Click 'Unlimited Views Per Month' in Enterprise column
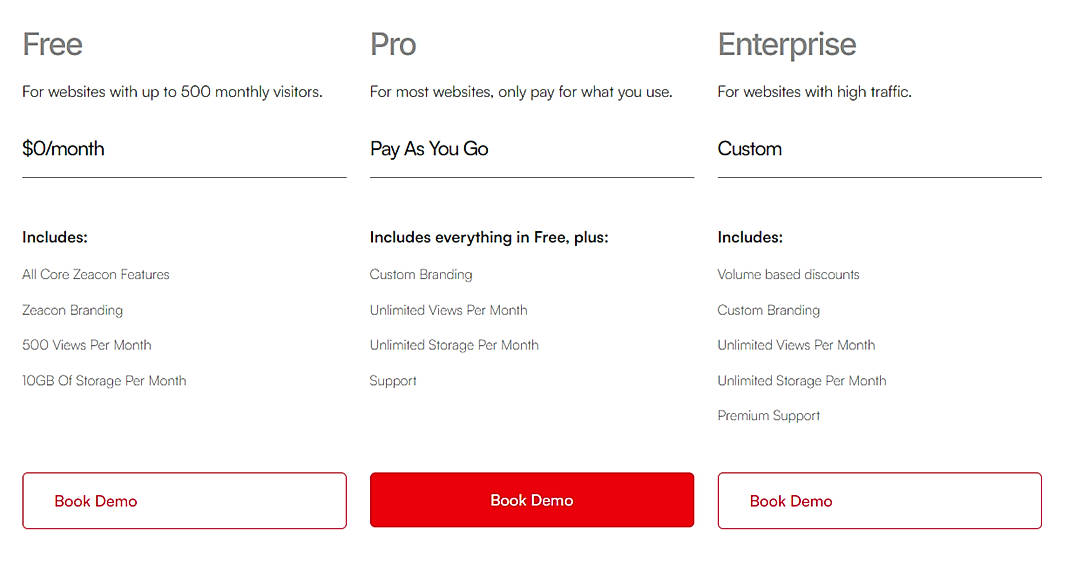 [796, 345]
